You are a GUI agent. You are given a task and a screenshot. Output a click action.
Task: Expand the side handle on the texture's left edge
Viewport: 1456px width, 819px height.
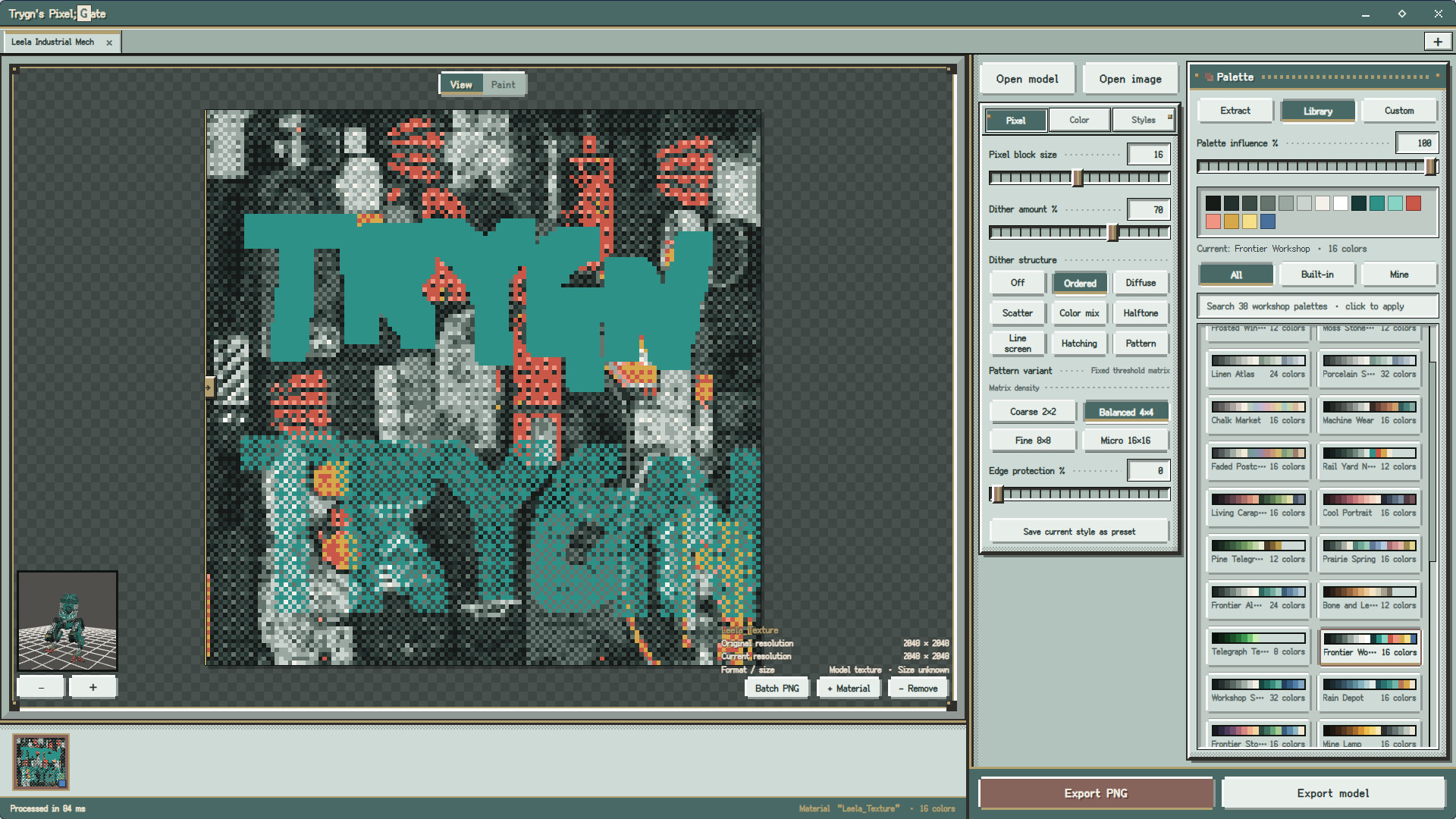209,388
